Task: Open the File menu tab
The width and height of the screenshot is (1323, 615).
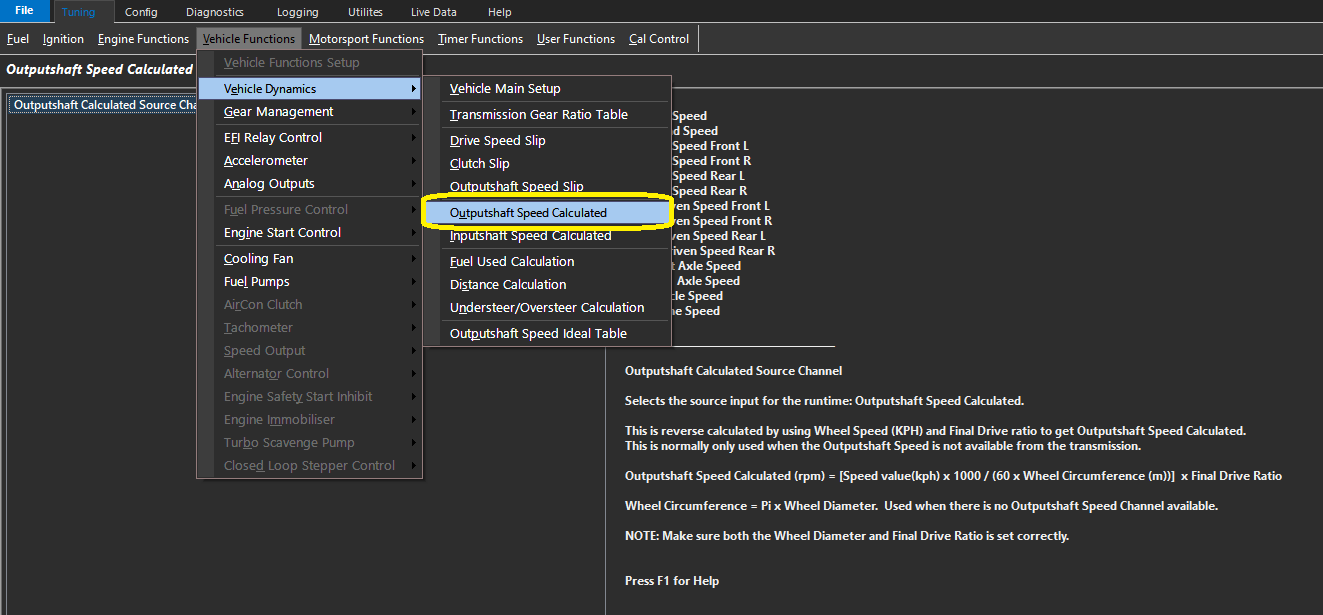Action: pyautogui.click(x=24, y=12)
